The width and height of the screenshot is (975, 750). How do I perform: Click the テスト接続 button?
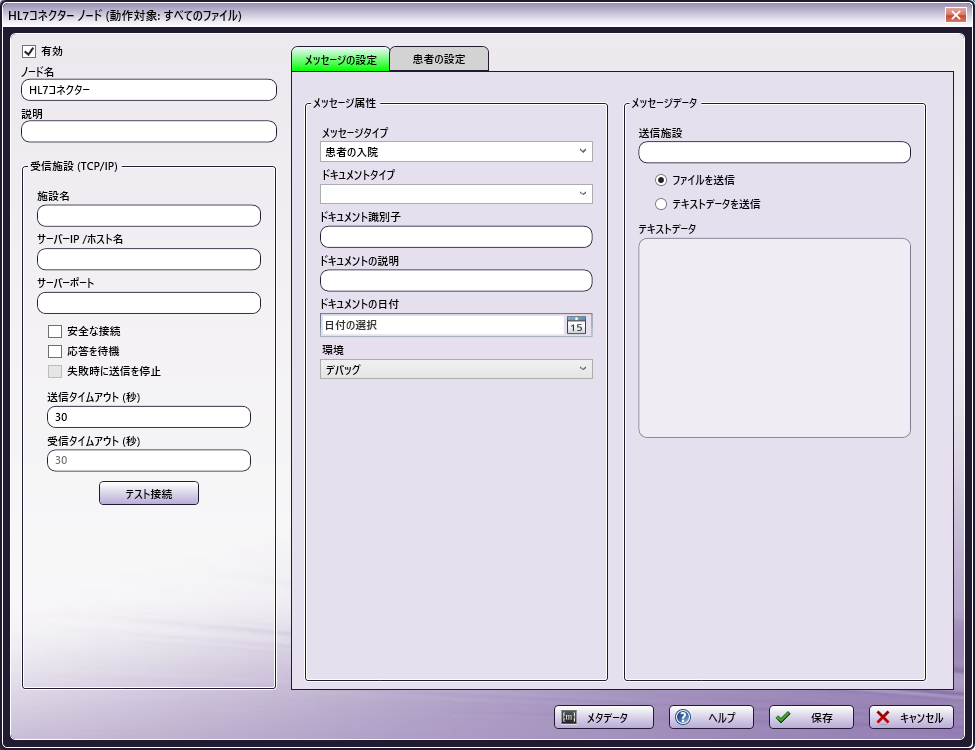(149, 493)
